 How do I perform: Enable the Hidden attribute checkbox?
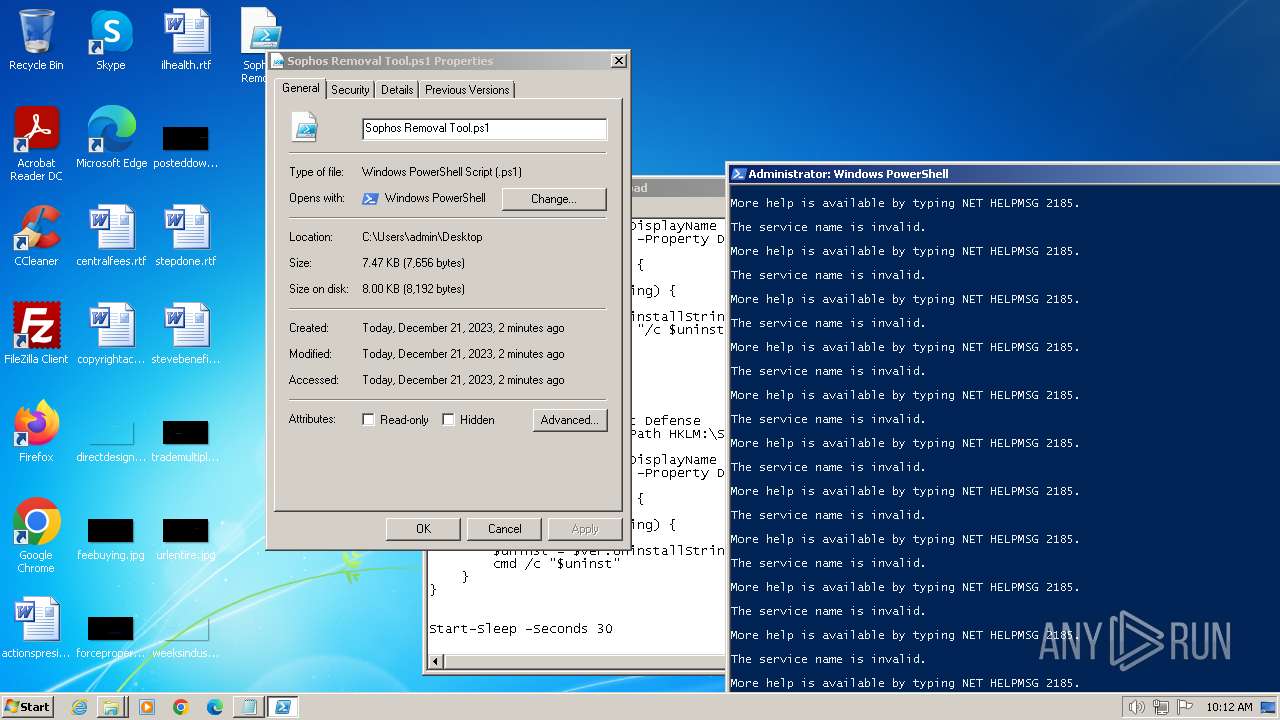click(449, 420)
